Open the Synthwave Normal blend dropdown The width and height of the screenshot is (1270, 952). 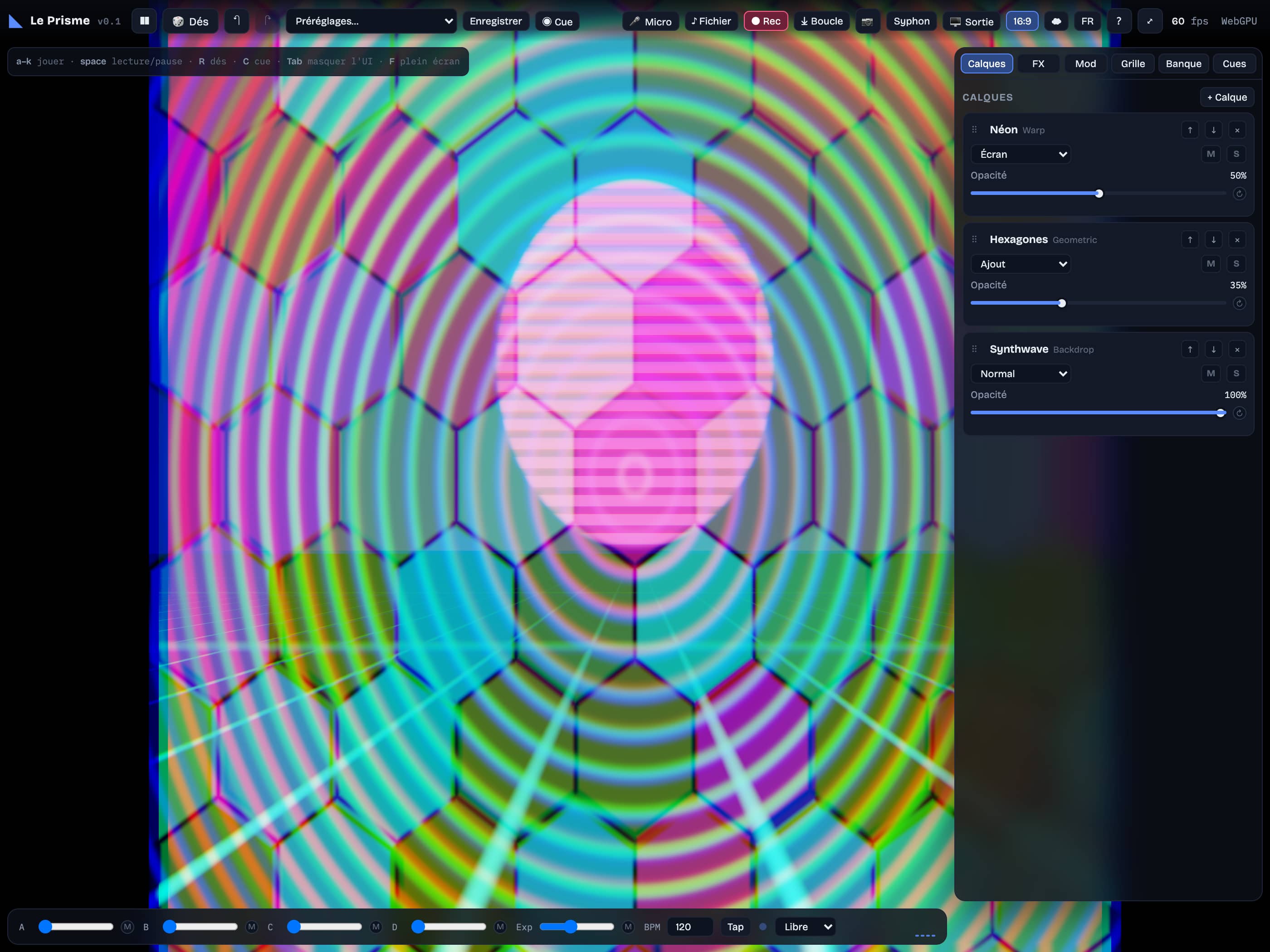coord(1020,373)
